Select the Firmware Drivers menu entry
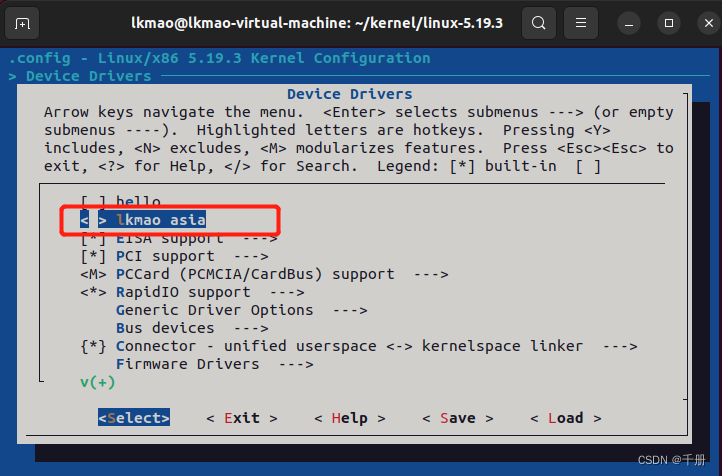The image size is (722, 476). tap(187, 364)
